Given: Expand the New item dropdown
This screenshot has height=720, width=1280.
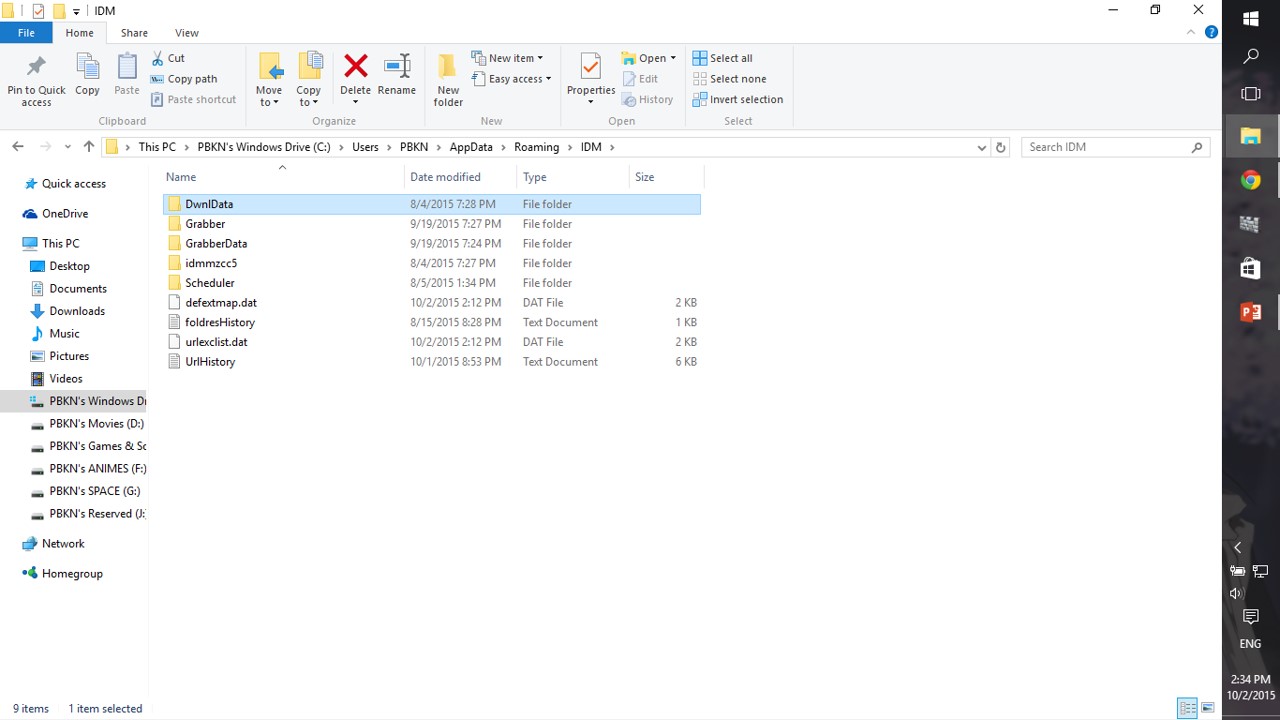Looking at the screenshot, I should (508, 58).
